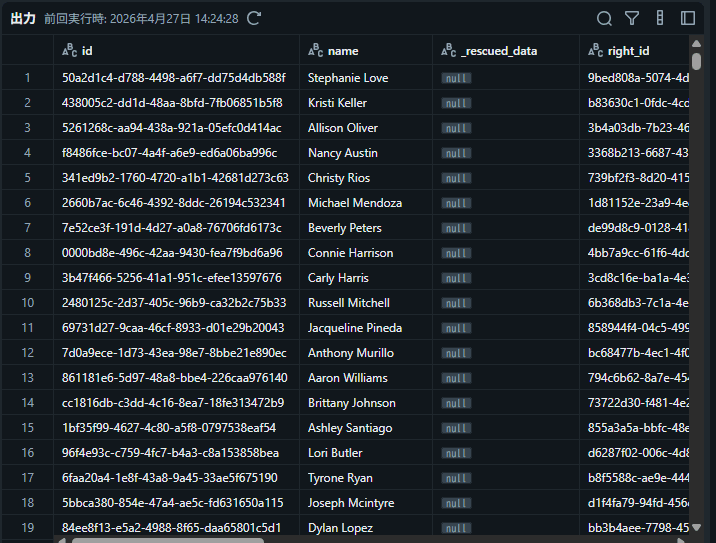The image size is (716, 543).
Task: Click the right_id column type icon
Action: coord(595,50)
